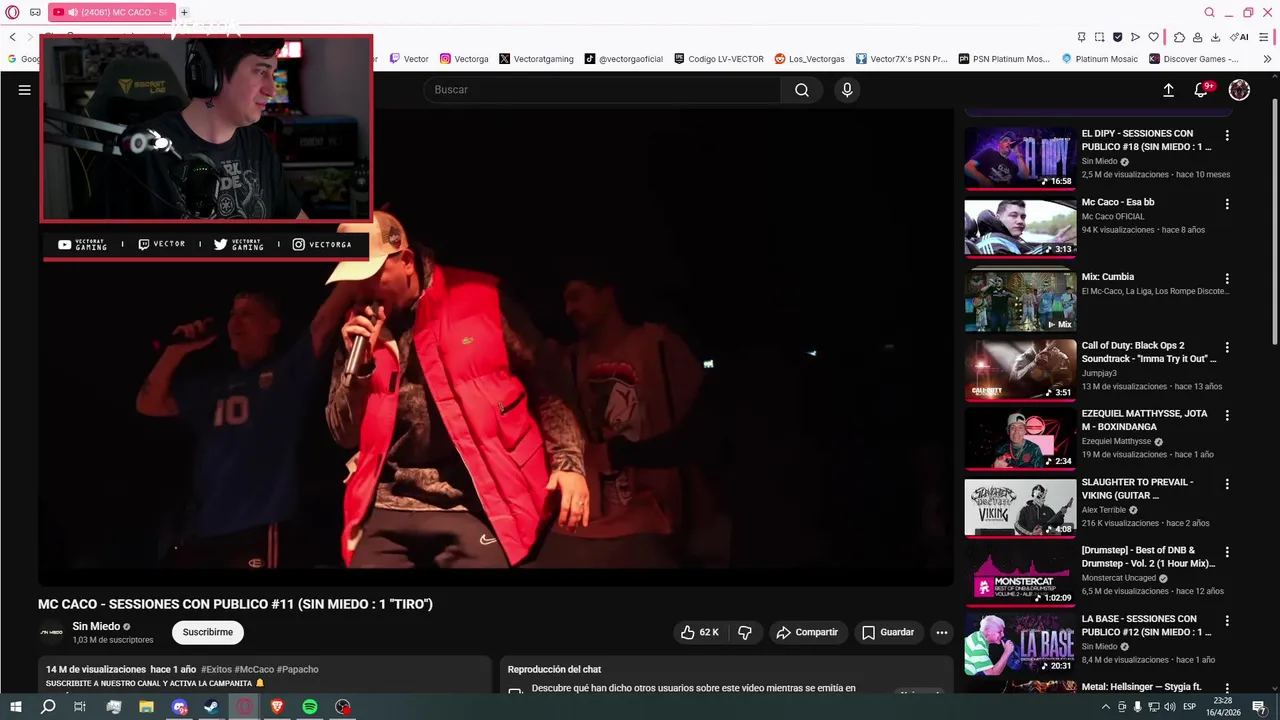1280x720 pixels.
Task: Click the Opera pinboard pin icon
Action: [x=1081, y=37]
